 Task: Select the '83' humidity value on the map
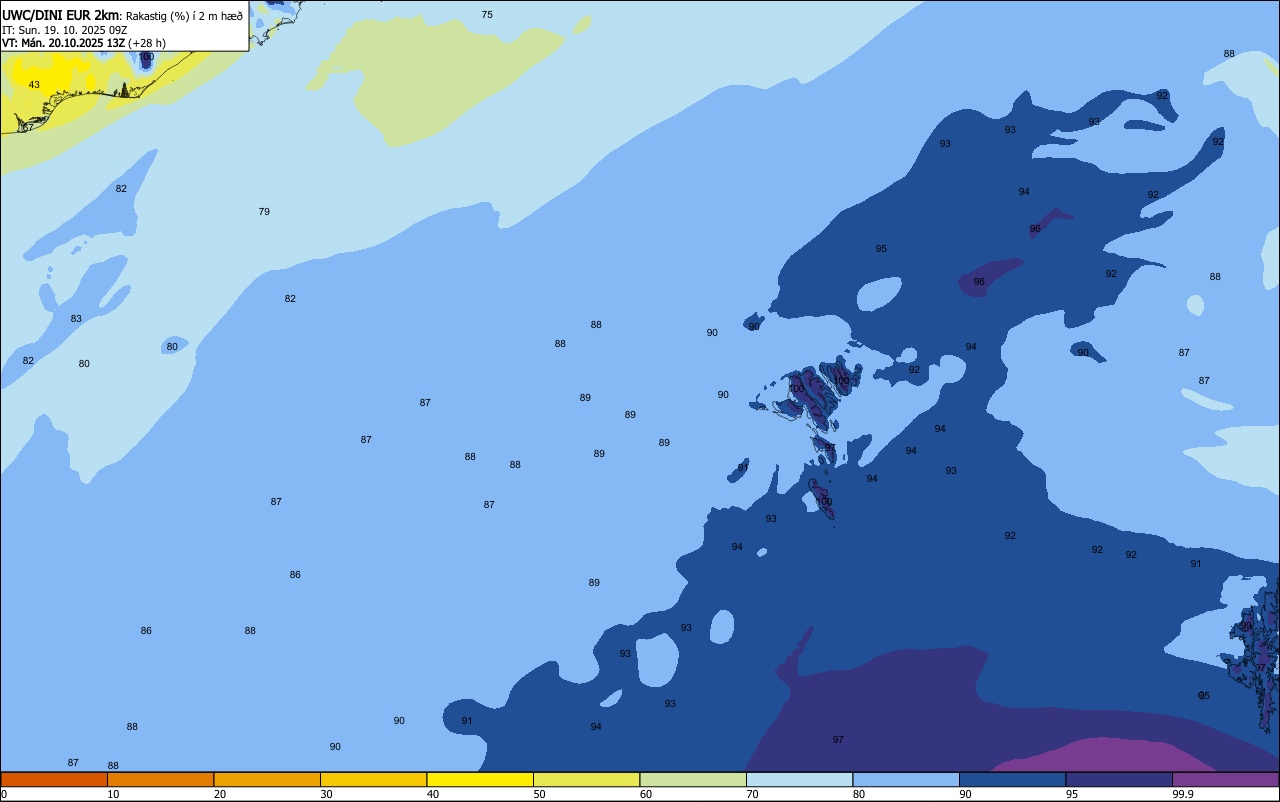tap(76, 319)
